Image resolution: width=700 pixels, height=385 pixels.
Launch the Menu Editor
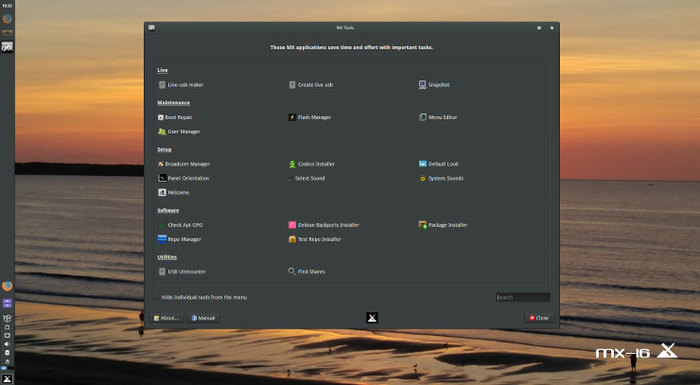click(x=438, y=117)
